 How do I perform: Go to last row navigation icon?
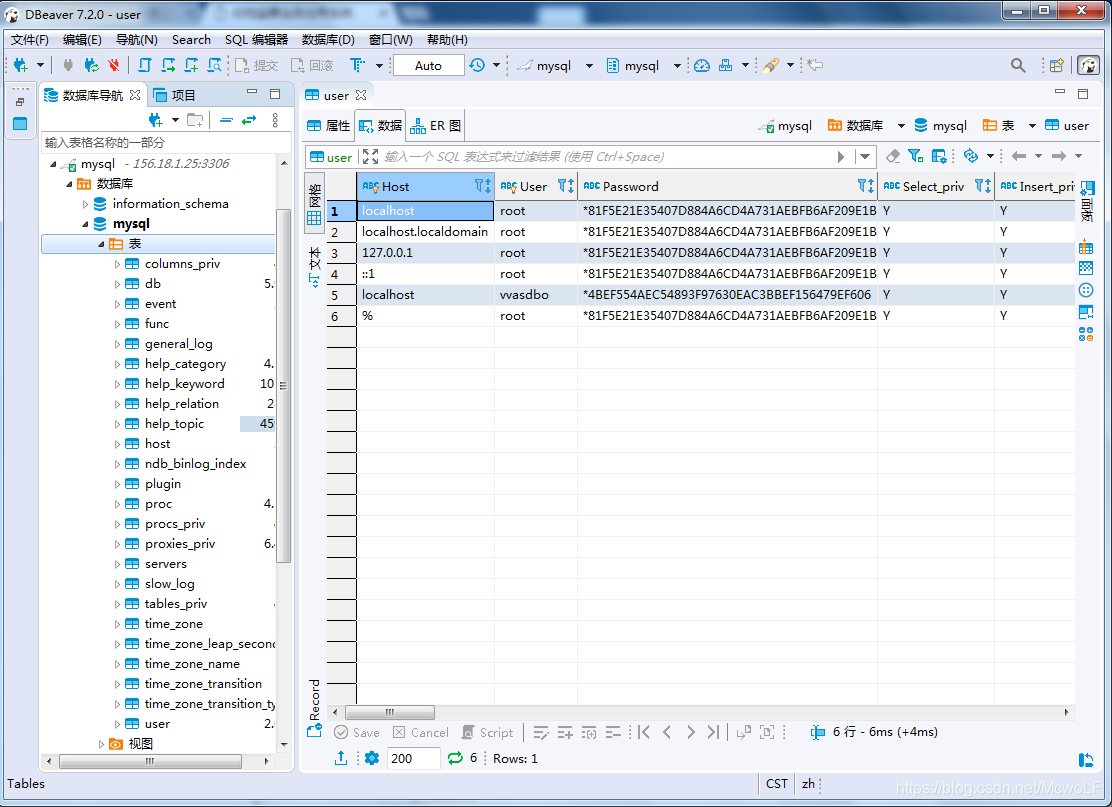tap(713, 732)
